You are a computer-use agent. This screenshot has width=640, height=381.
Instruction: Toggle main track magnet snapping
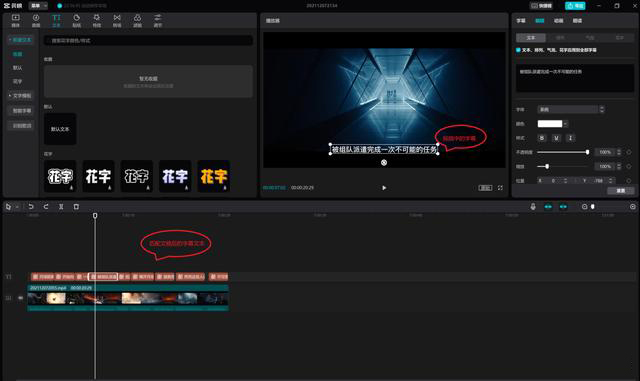548,207
